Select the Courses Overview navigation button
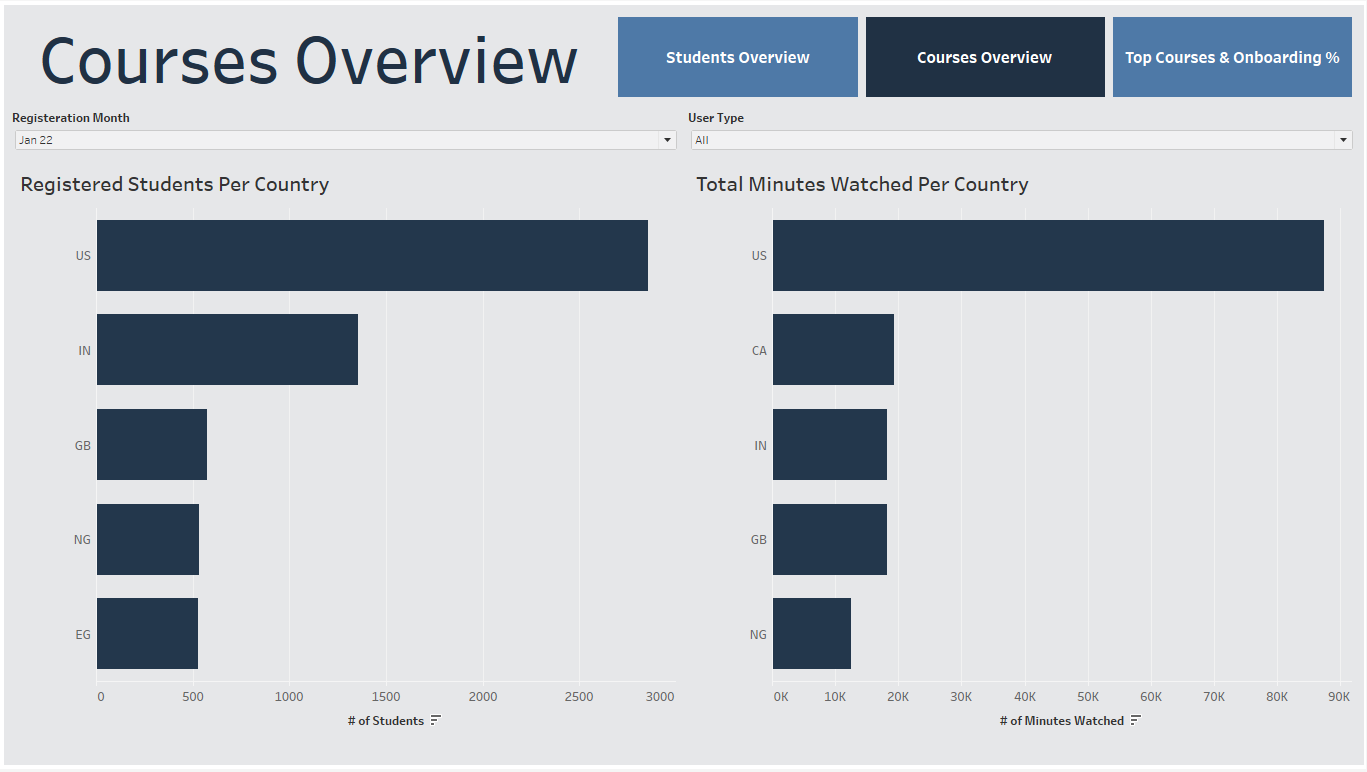Image resolution: width=1367 pixels, height=772 pixels. tap(984, 57)
